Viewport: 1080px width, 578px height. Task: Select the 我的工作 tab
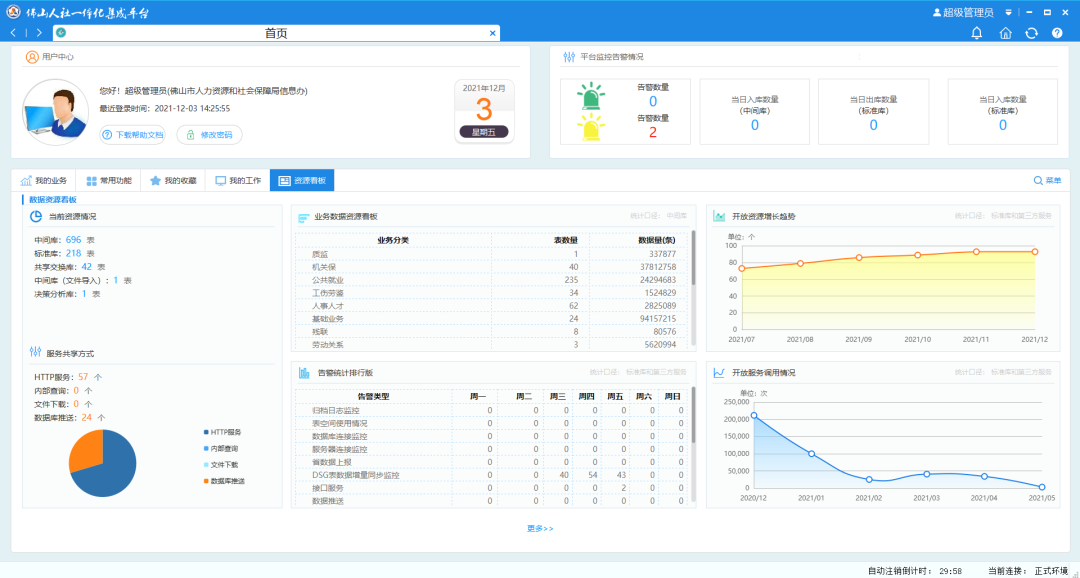point(237,181)
